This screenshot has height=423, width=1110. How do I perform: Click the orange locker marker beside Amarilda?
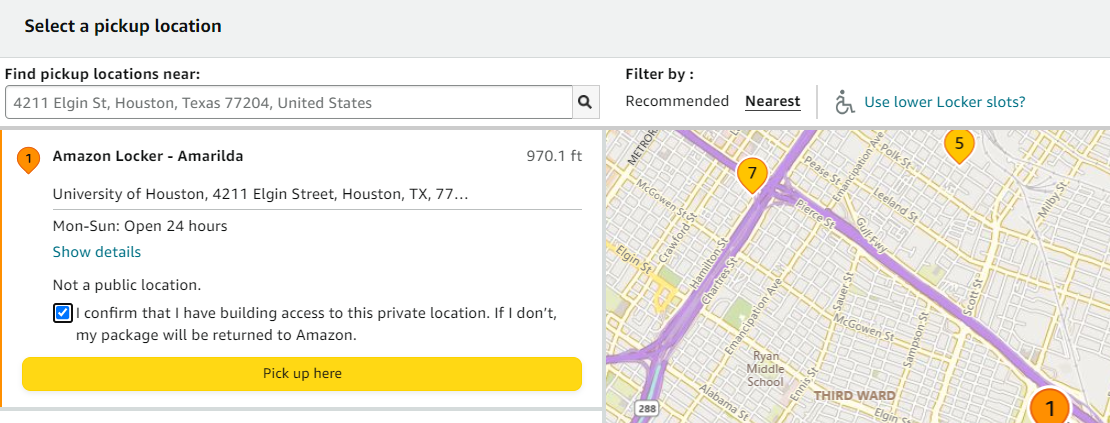coord(29,158)
